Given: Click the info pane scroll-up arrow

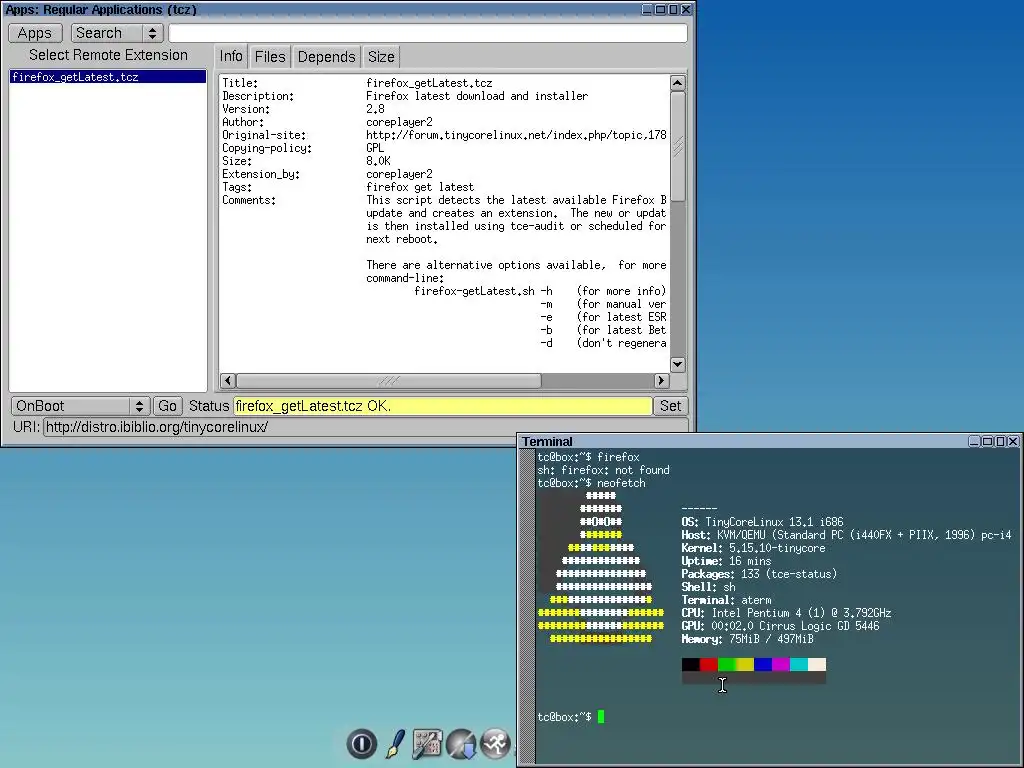Looking at the screenshot, I should (678, 83).
